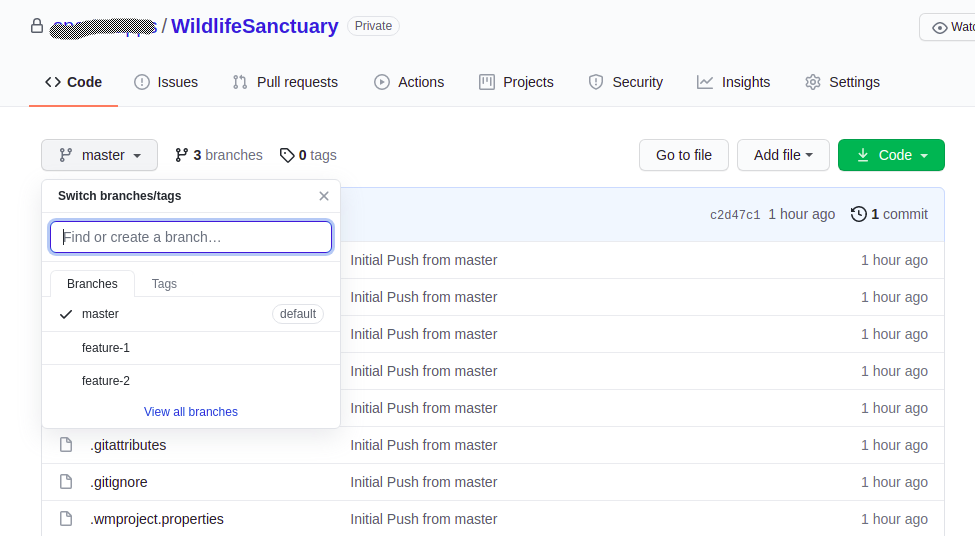Open the master branch dropdown
Viewport: 975px width, 536px height.
click(99, 155)
